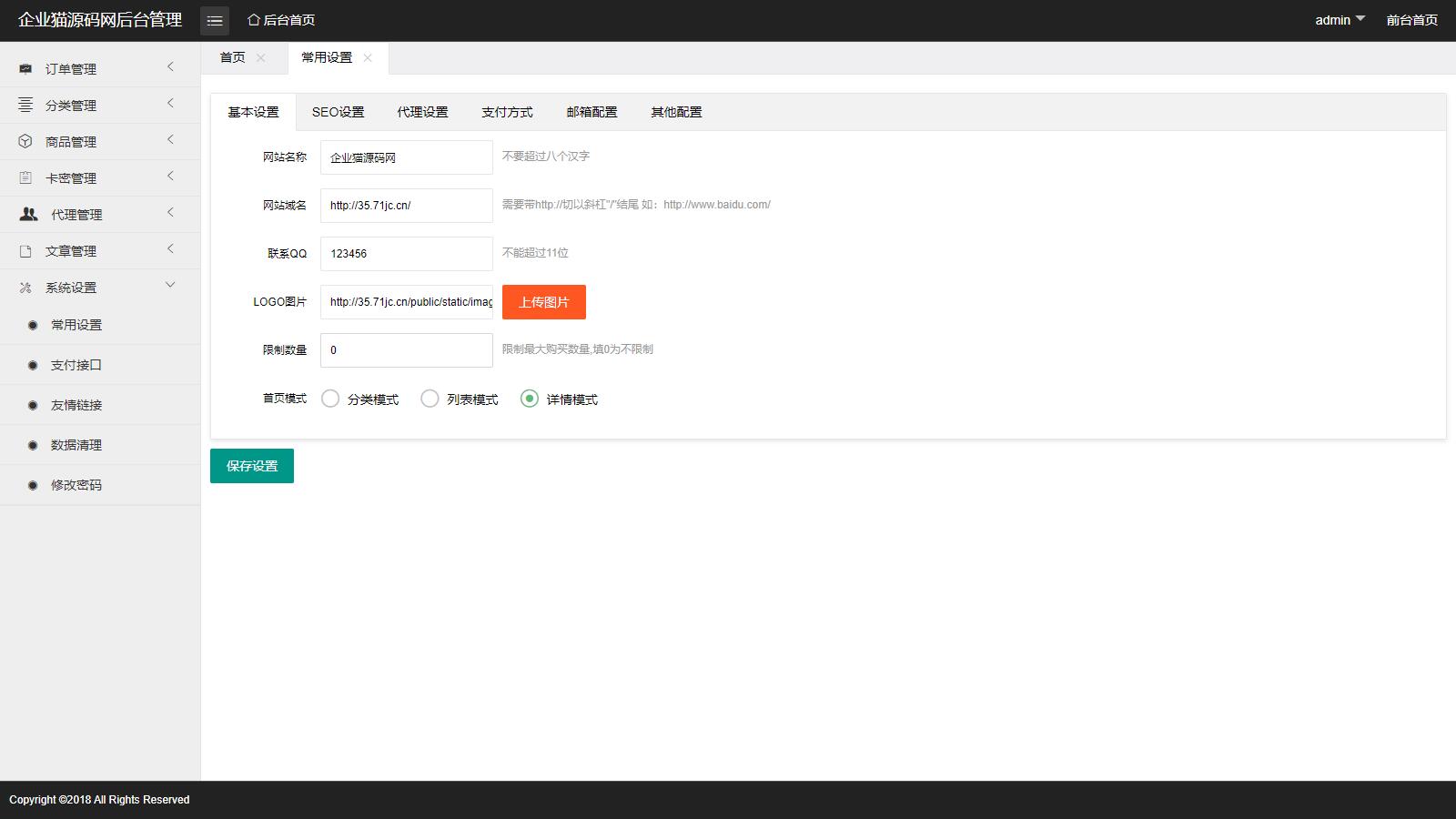Click the 分类管理 list icon
This screenshot has height=819, width=1456.
pos(25,106)
